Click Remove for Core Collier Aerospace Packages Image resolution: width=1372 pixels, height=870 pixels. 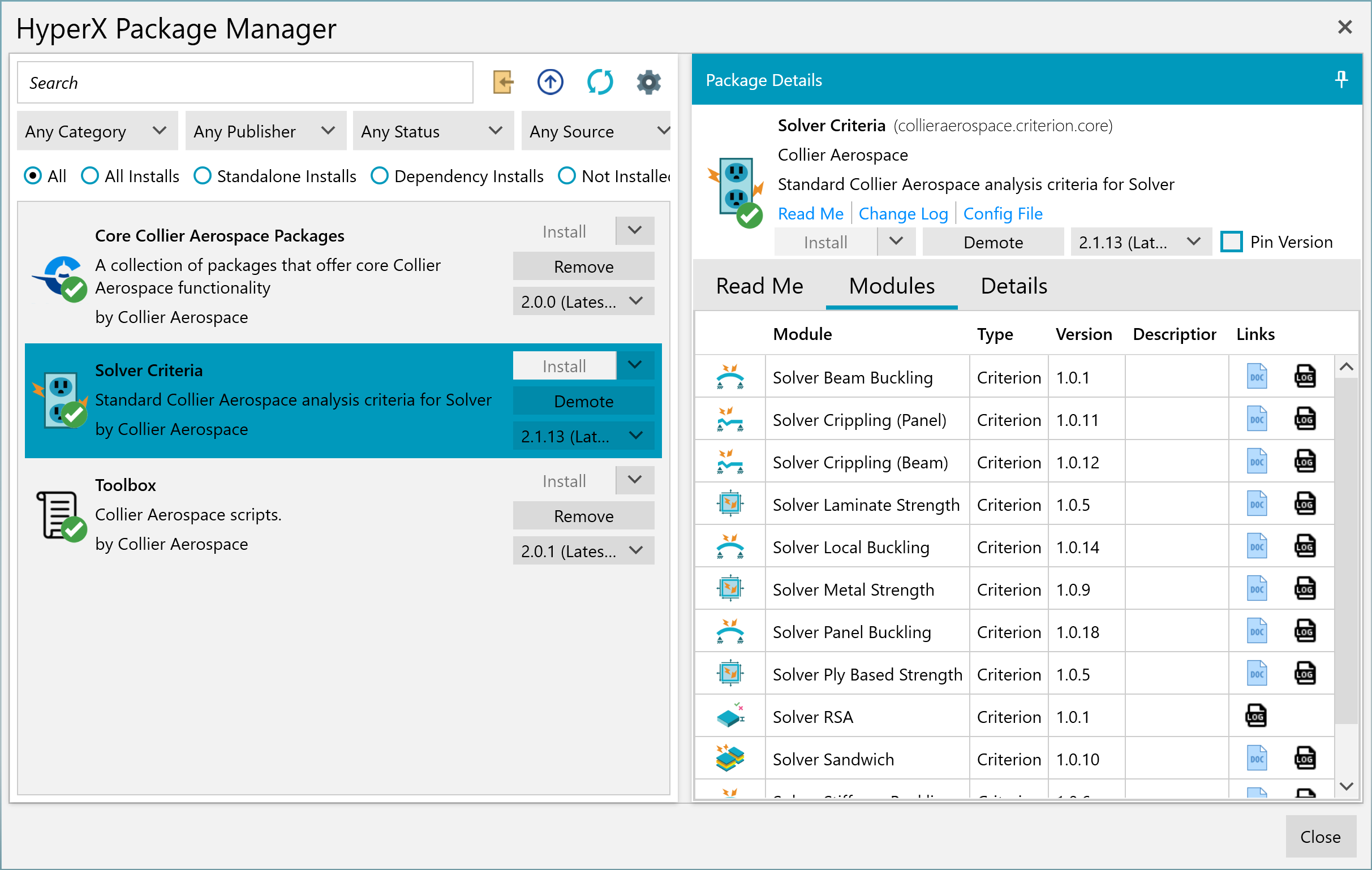click(x=583, y=266)
